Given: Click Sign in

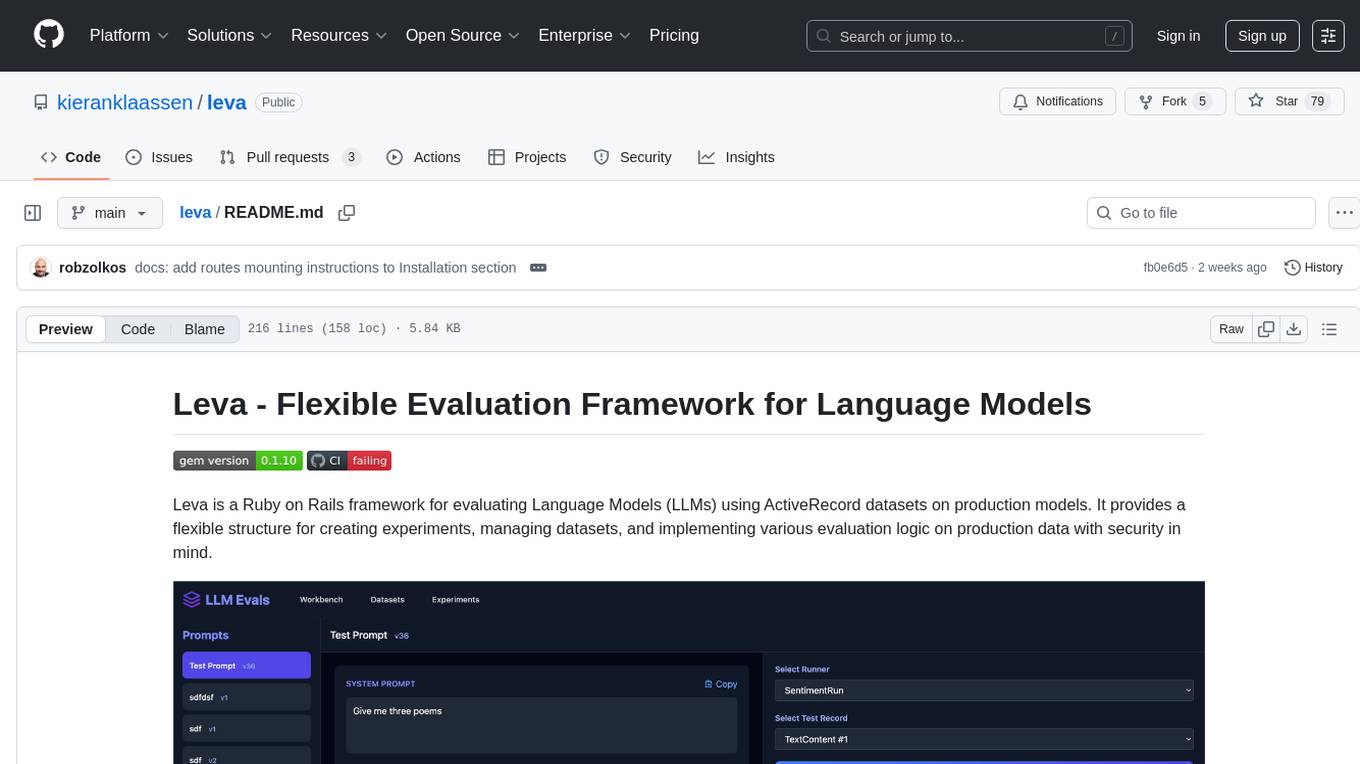Looking at the screenshot, I should 1178,36.
